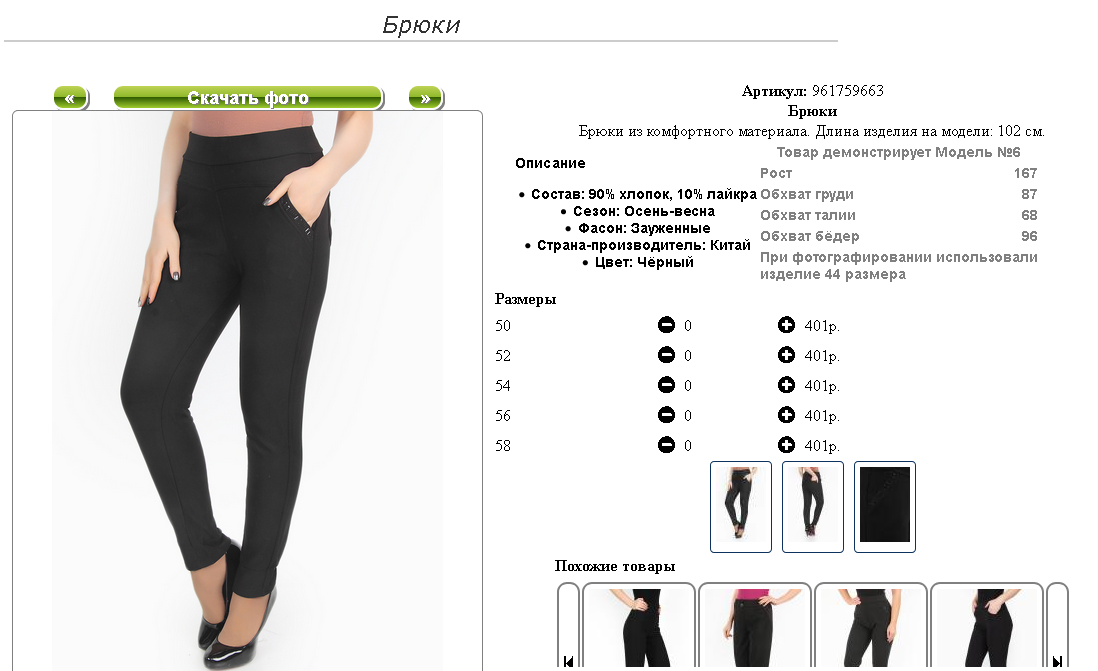Screen dimensions: 1098x671
Task: Slide similar products carousel to the left
Action: (x=569, y=660)
